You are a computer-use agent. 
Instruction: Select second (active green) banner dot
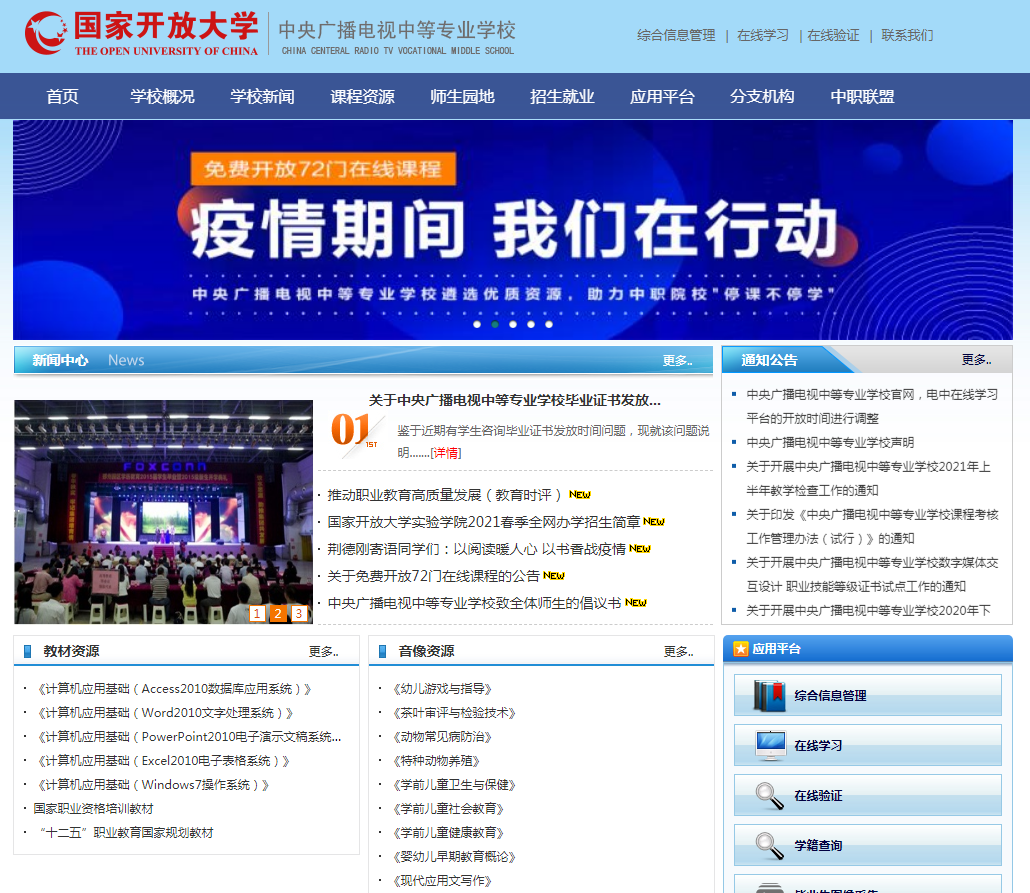click(x=495, y=324)
